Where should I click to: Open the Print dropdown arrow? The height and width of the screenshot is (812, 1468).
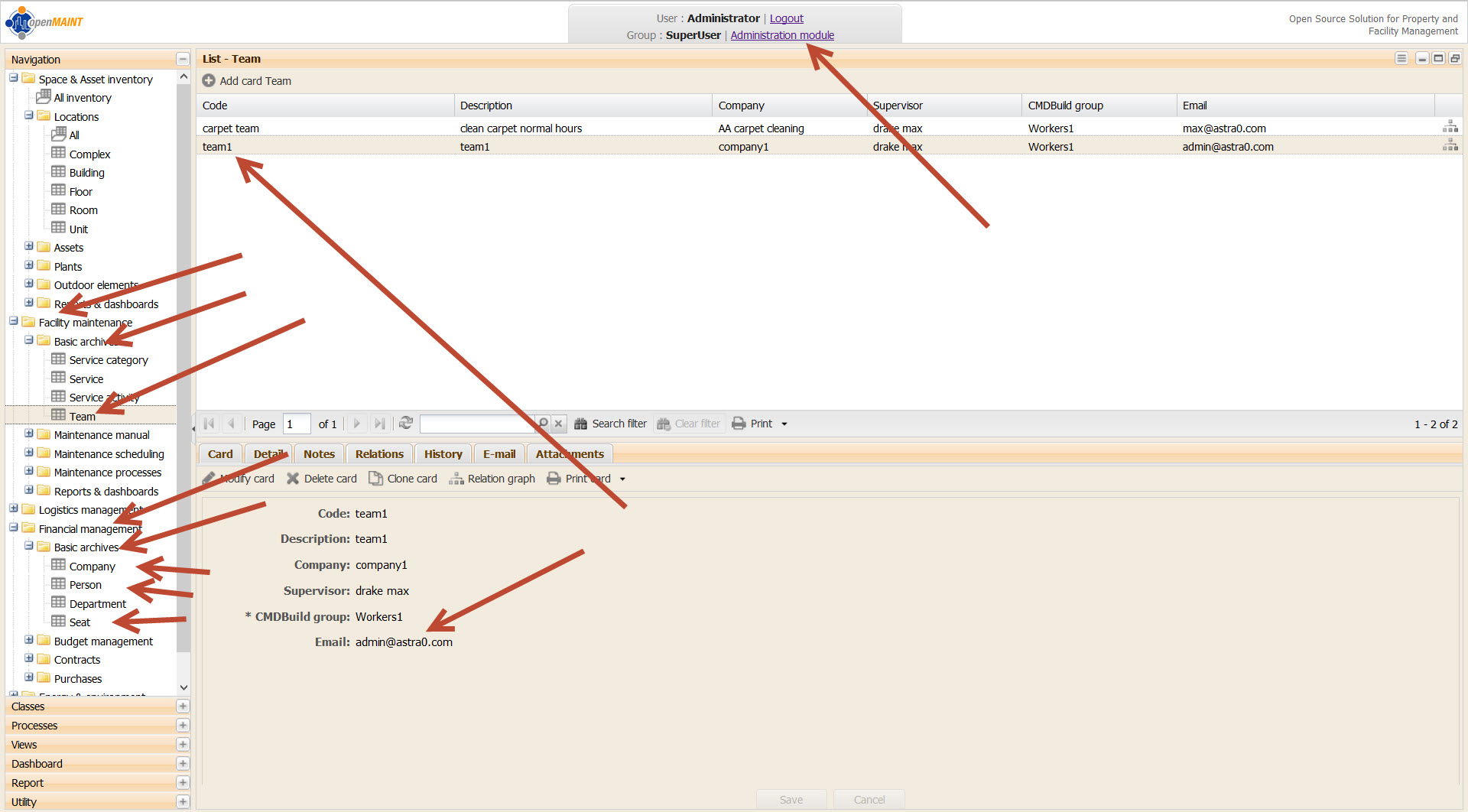[x=784, y=424]
